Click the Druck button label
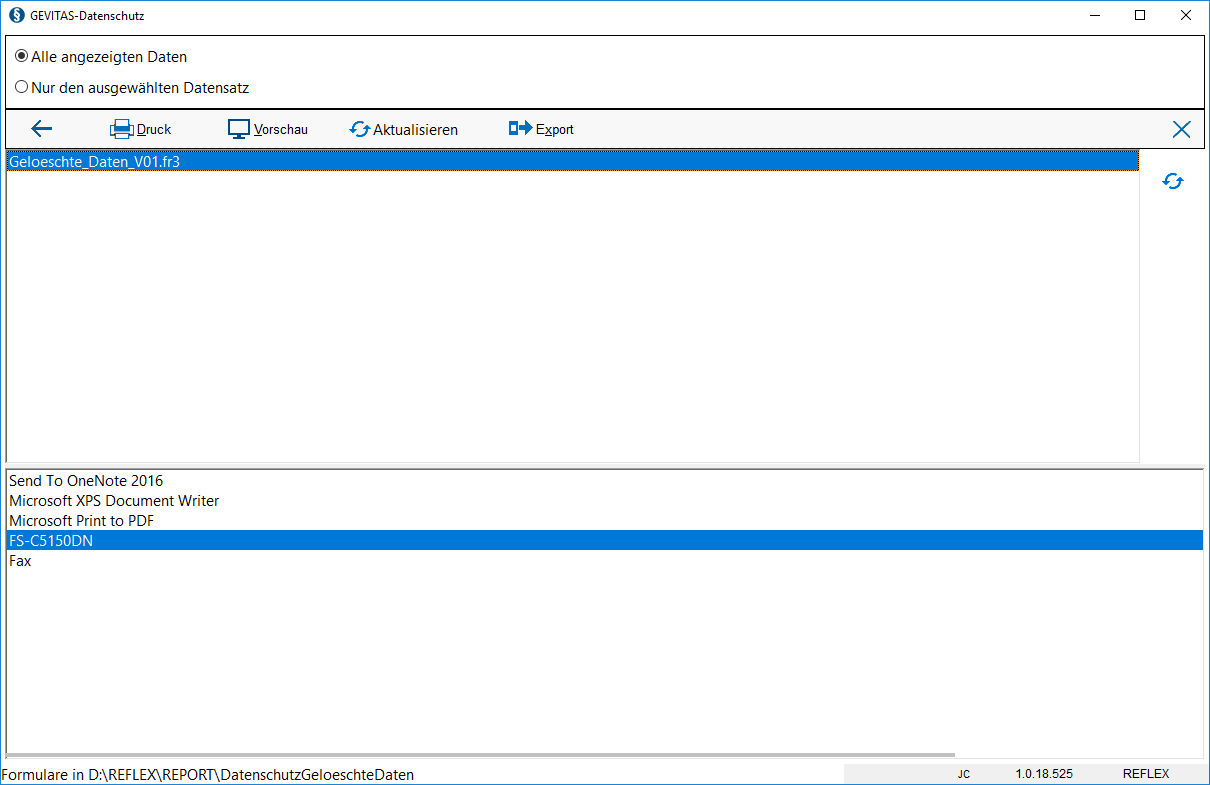 (x=154, y=130)
